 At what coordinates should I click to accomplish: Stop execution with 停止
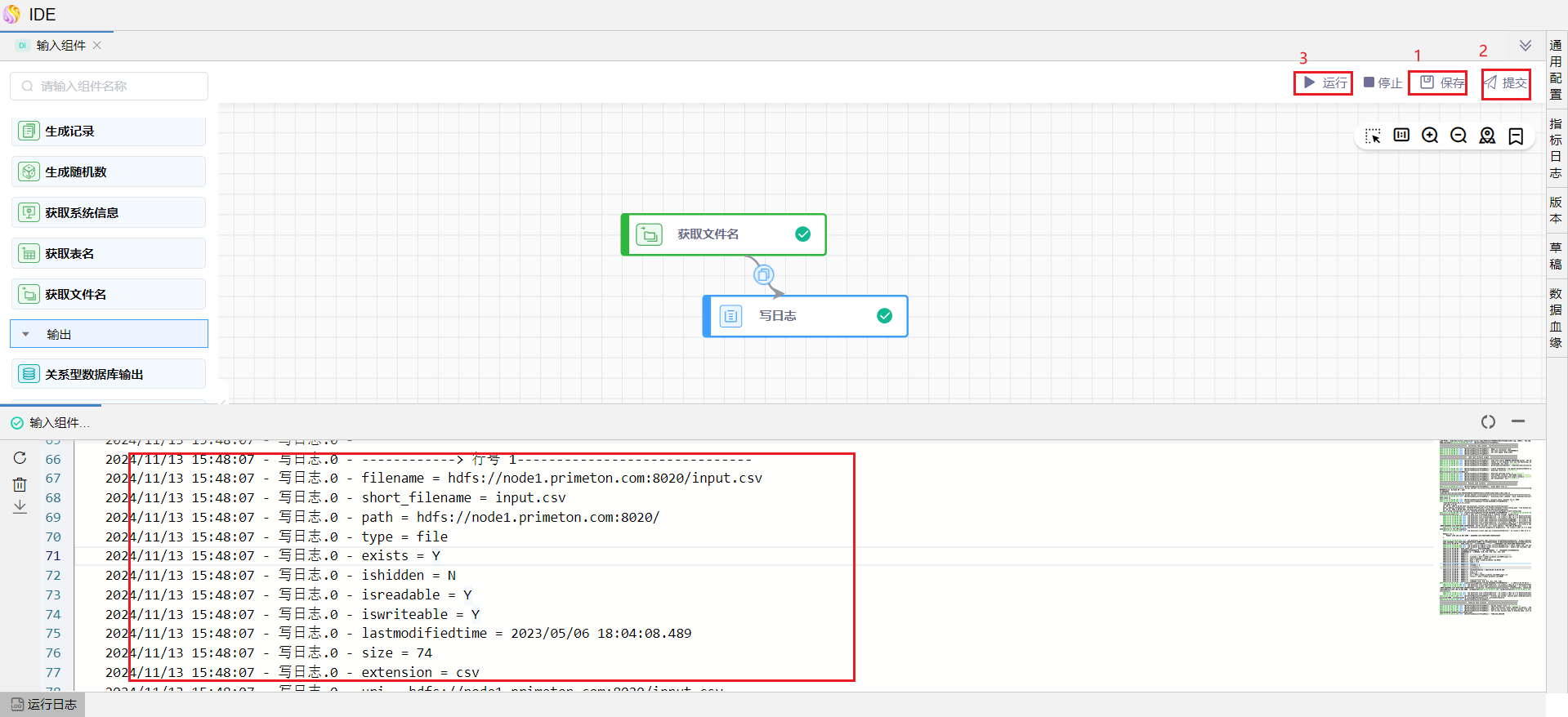pos(1383,82)
